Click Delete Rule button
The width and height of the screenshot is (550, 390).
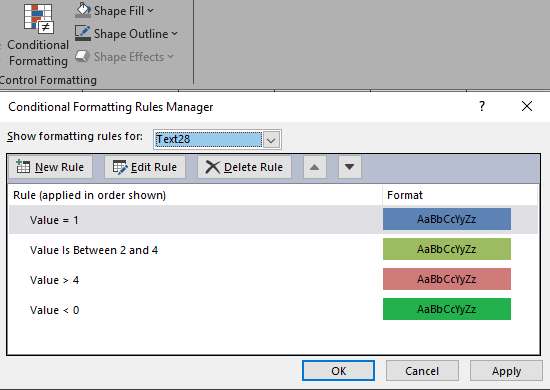pos(244,167)
